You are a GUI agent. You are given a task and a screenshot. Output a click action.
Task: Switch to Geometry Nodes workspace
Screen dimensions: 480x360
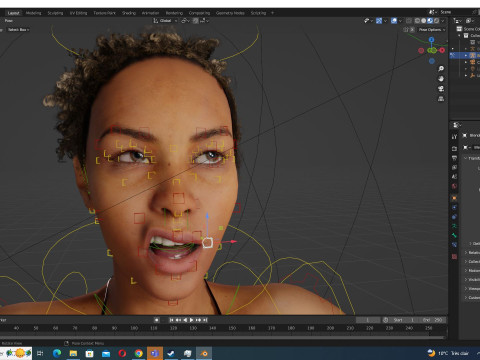(x=230, y=13)
